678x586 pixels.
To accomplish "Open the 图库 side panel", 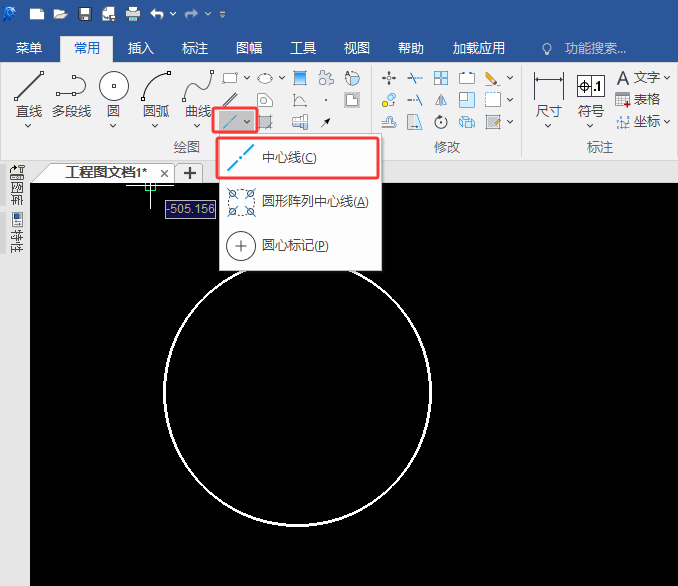I will click(x=17, y=185).
